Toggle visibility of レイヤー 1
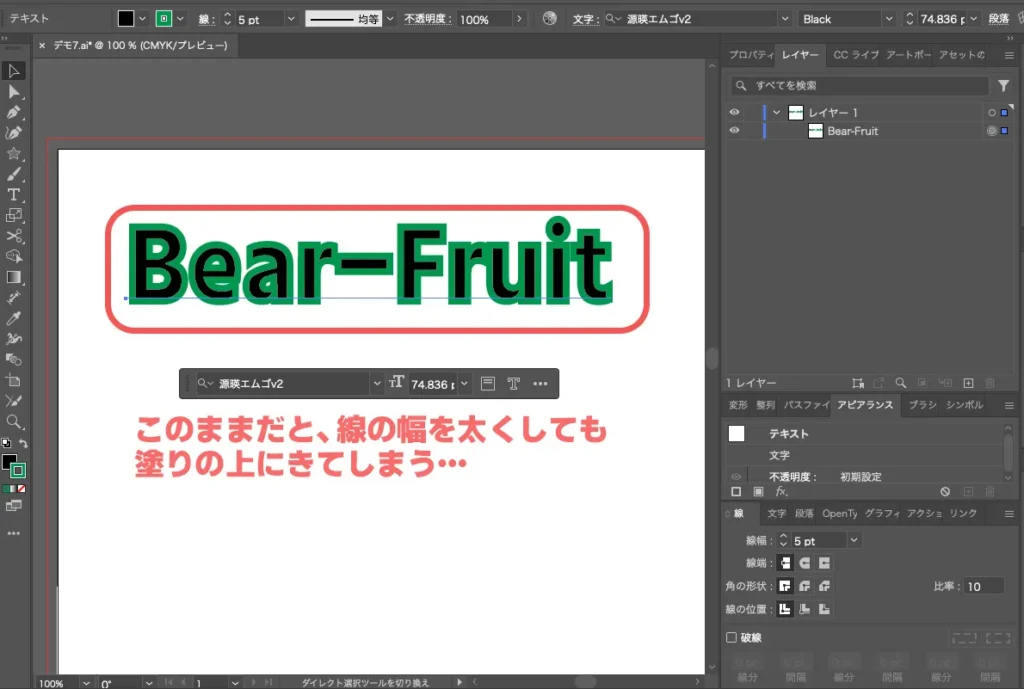The height and width of the screenshot is (689, 1024). pos(736,112)
